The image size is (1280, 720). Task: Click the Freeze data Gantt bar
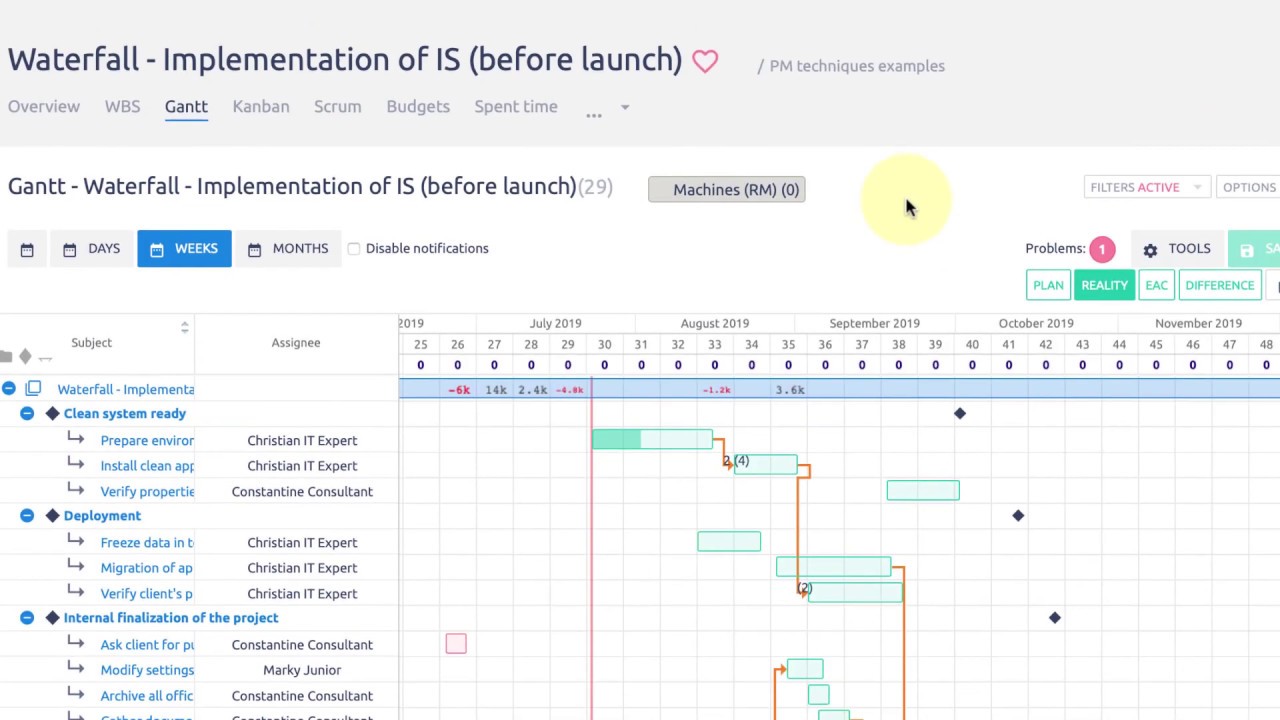point(729,542)
